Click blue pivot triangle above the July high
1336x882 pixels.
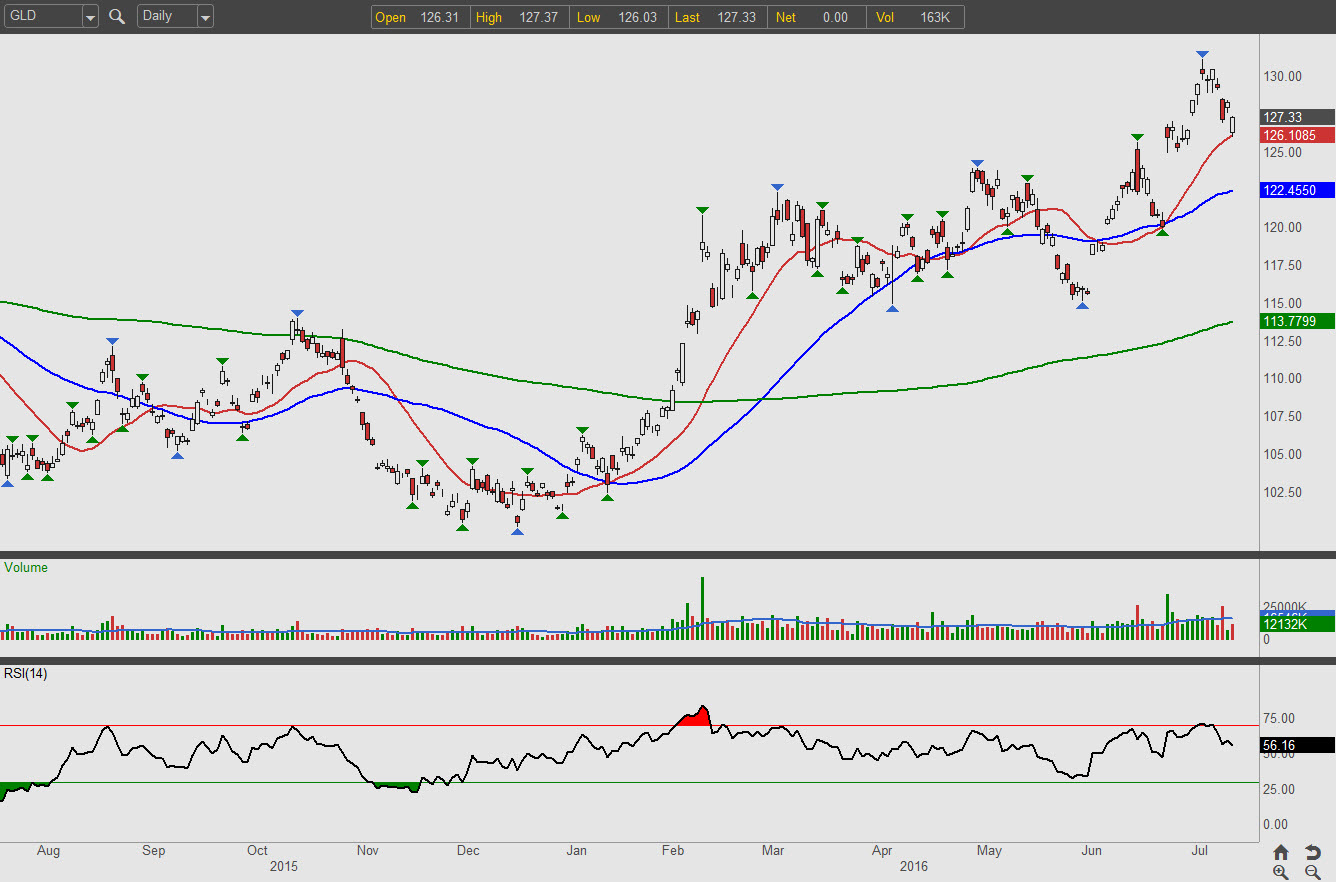click(x=1202, y=54)
